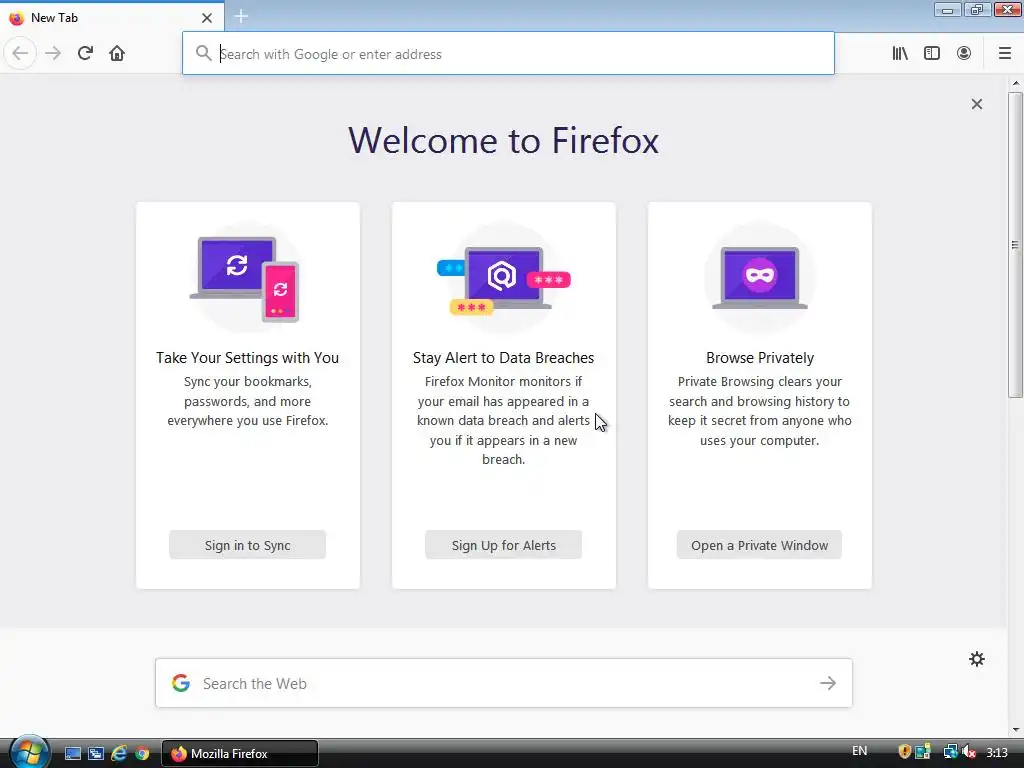Click the tray icon left of network
Image resolution: width=1024 pixels, height=768 pixels.
point(922,752)
